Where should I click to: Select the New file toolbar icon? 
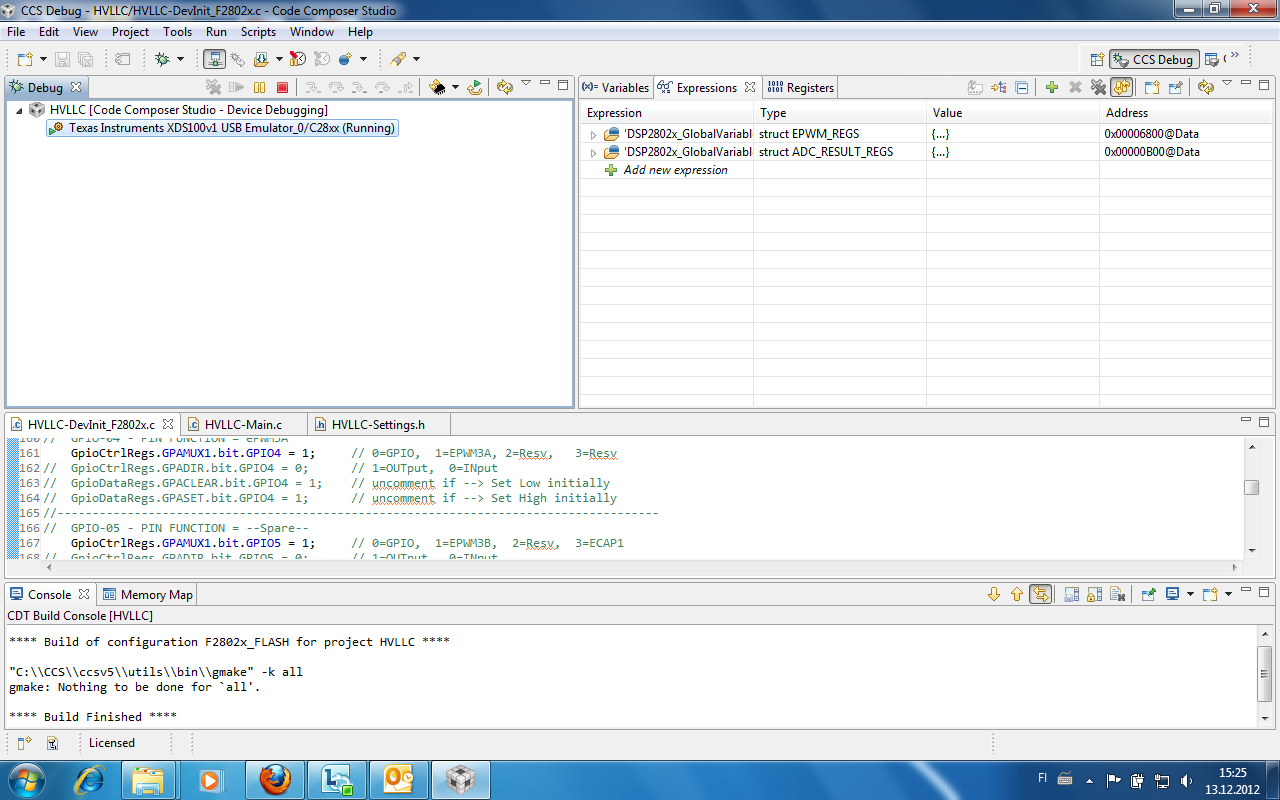(x=23, y=59)
